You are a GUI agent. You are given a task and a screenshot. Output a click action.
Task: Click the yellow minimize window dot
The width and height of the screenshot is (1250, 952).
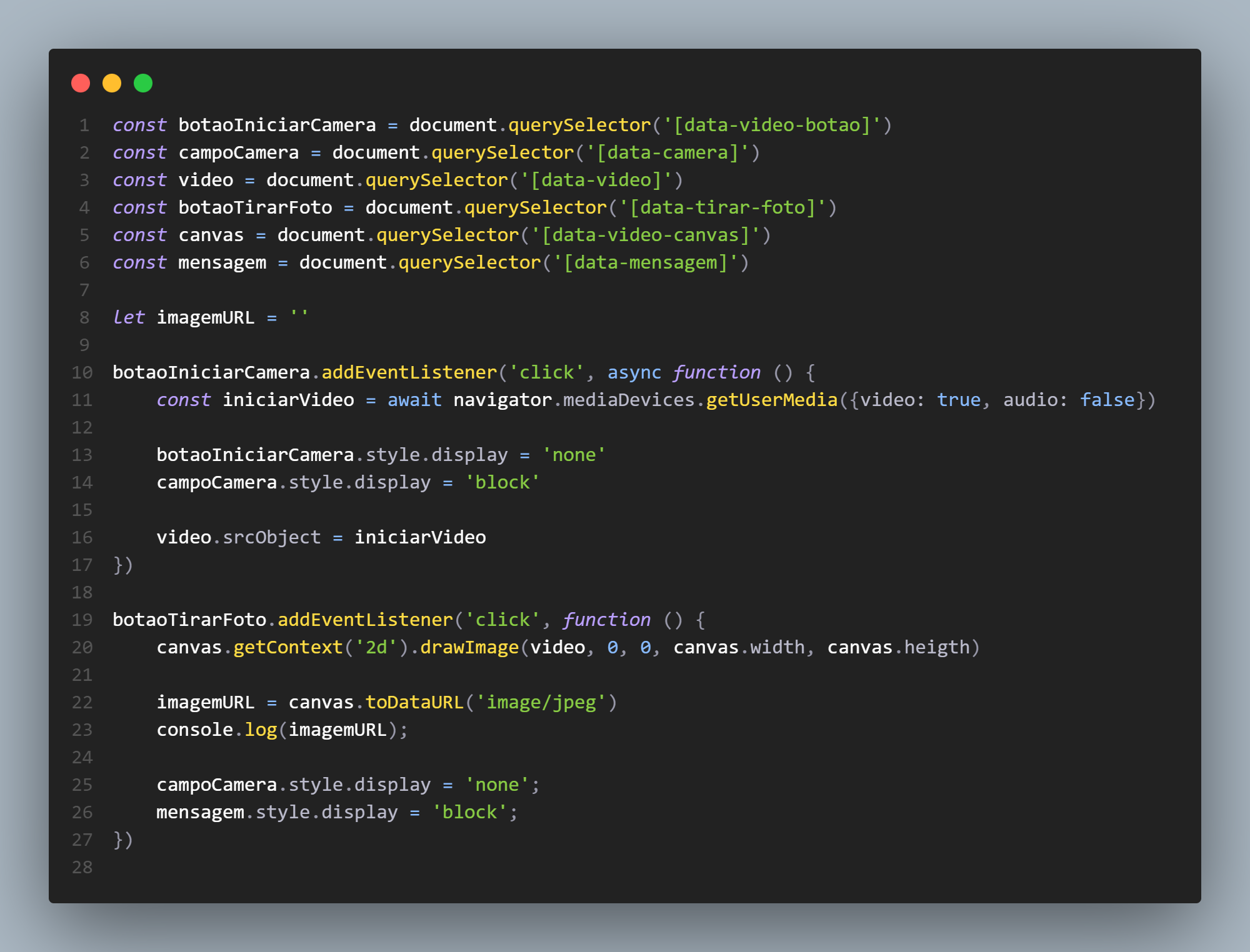pyautogui.click(x=112, y=83)
